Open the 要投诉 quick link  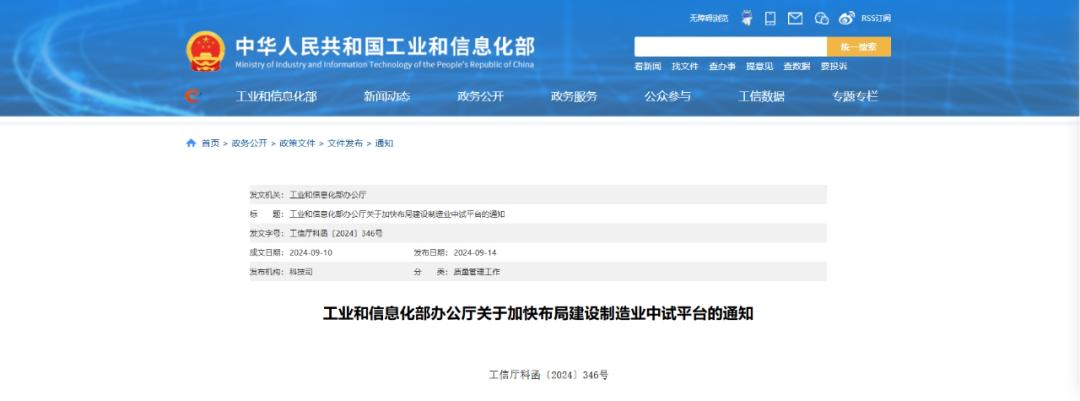coord(833,67)
